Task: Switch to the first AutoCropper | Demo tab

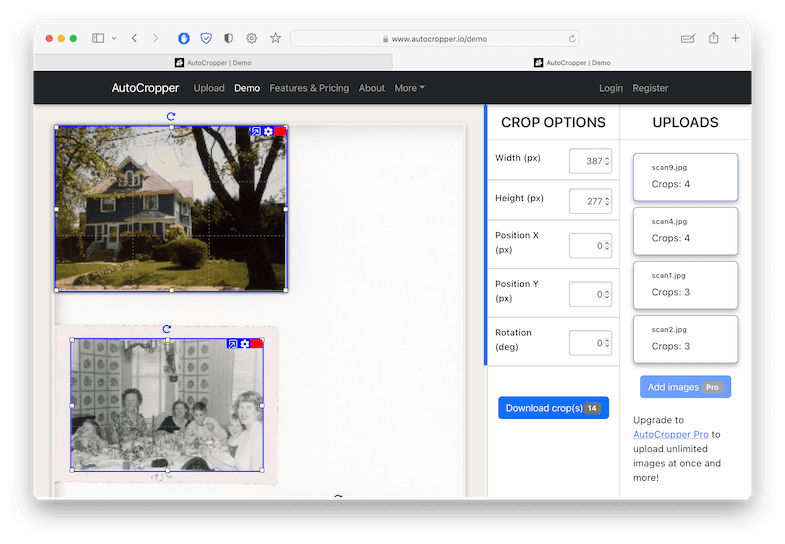Action: pos(213,63)
